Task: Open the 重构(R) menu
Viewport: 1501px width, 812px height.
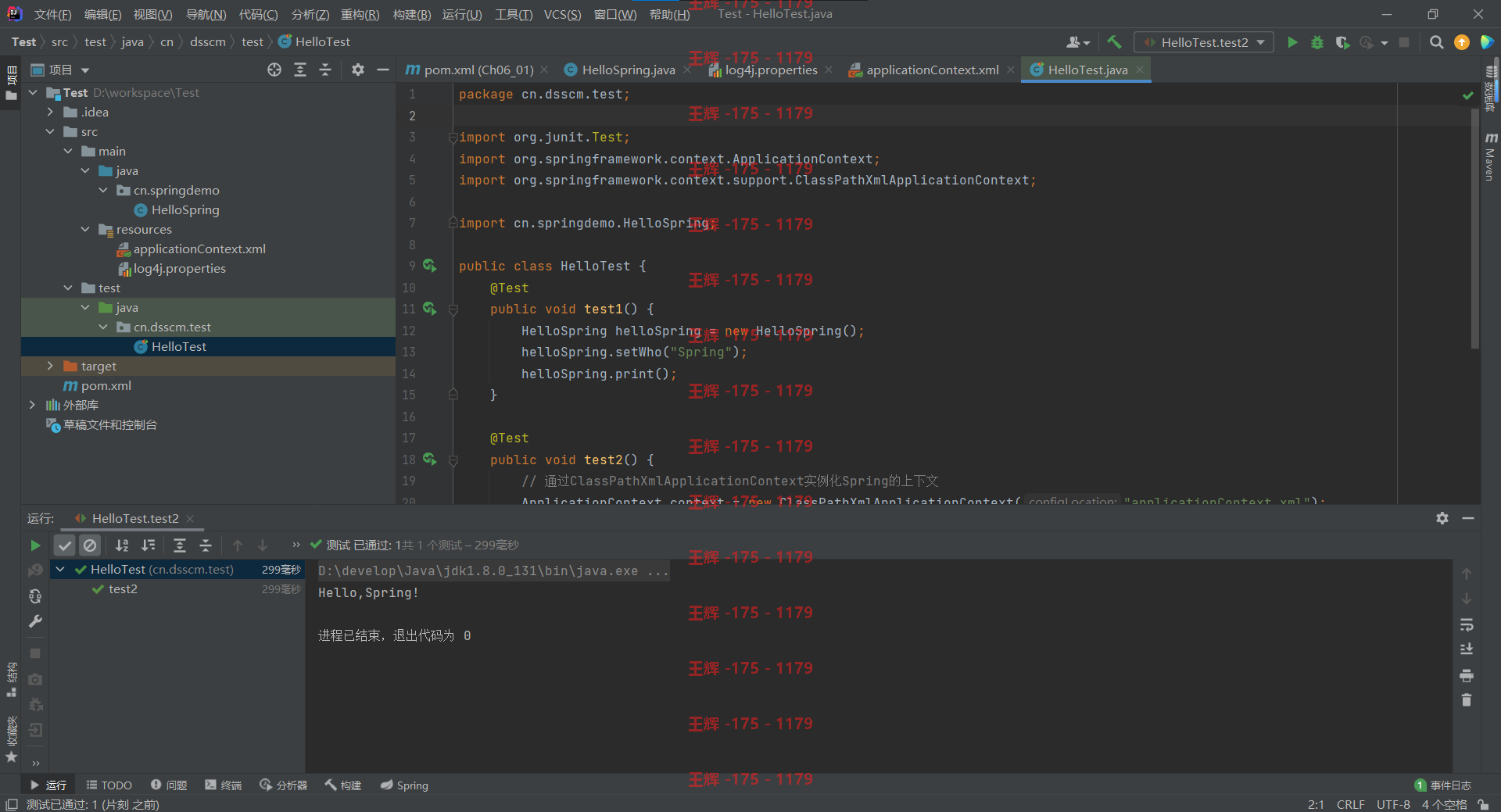Action: pyautogui.click(x=360, y=15)
